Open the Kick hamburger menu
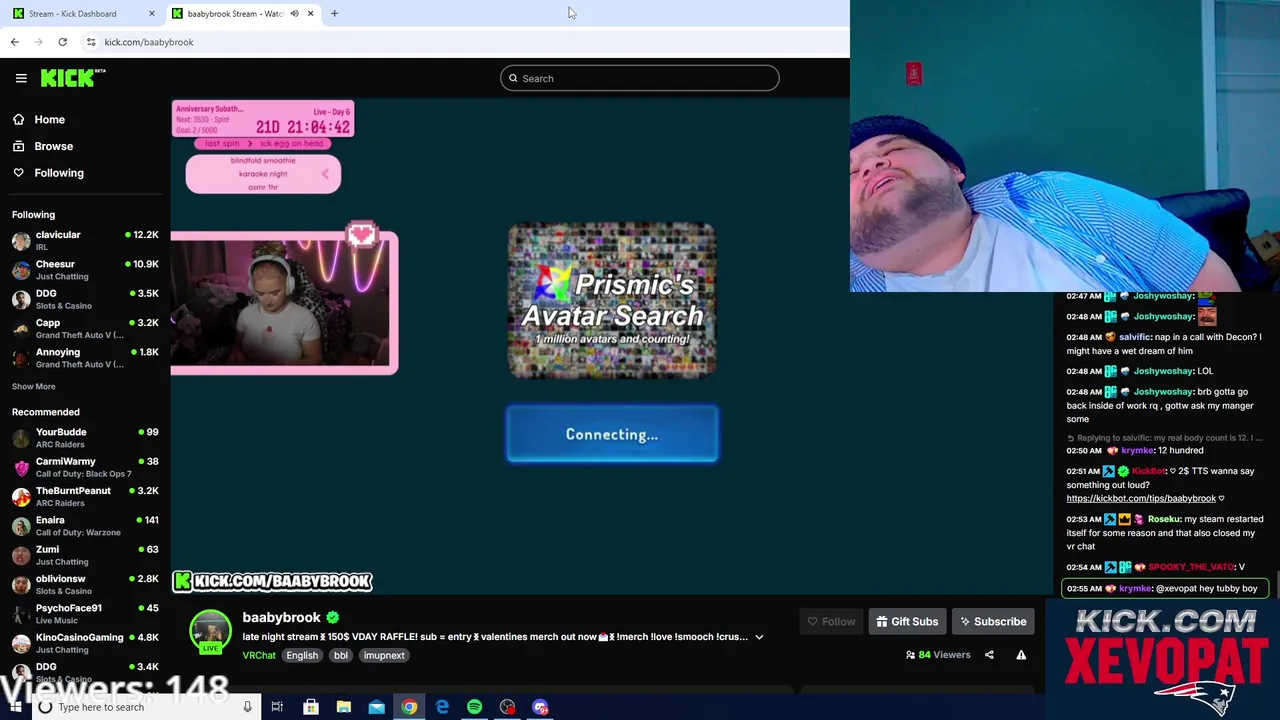The image size is (1280, 720). coord(21,78)
